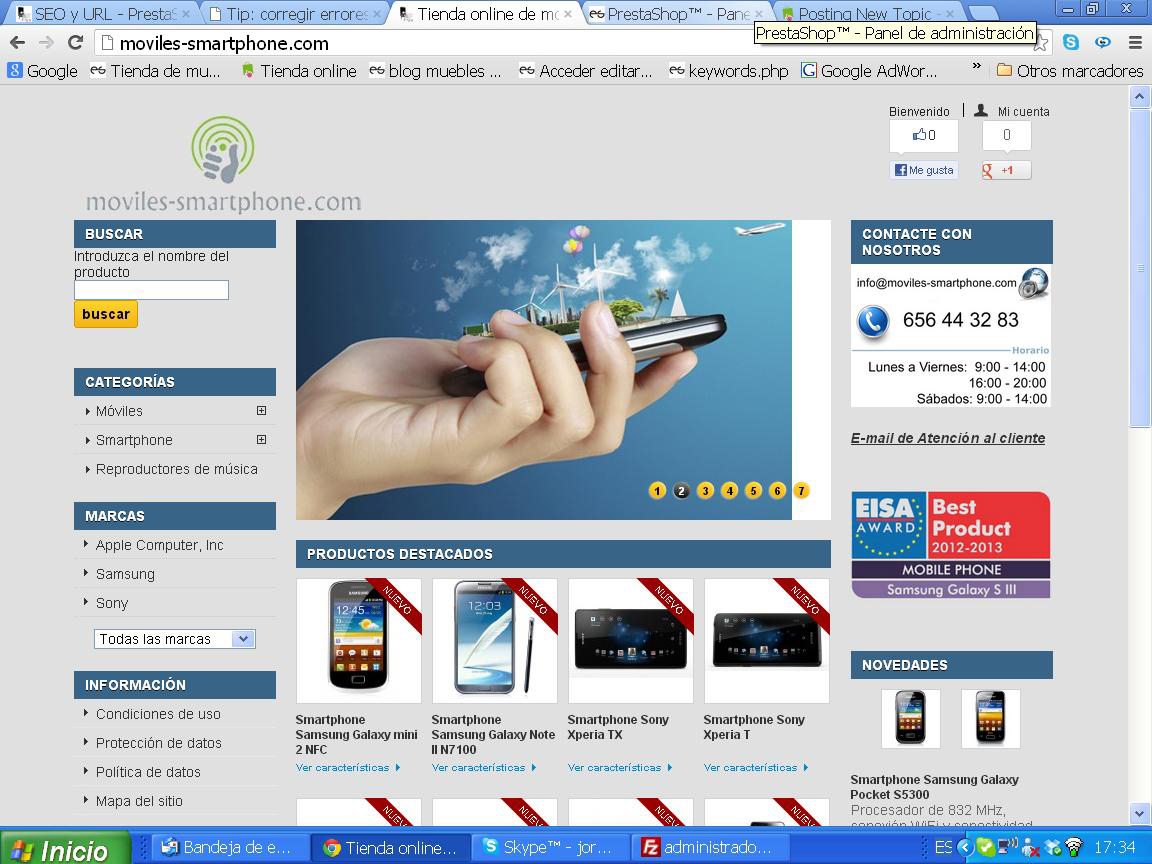Click the Inicio start button
The height and width of the screenshot is (864, 1152).
pos(65,848)
